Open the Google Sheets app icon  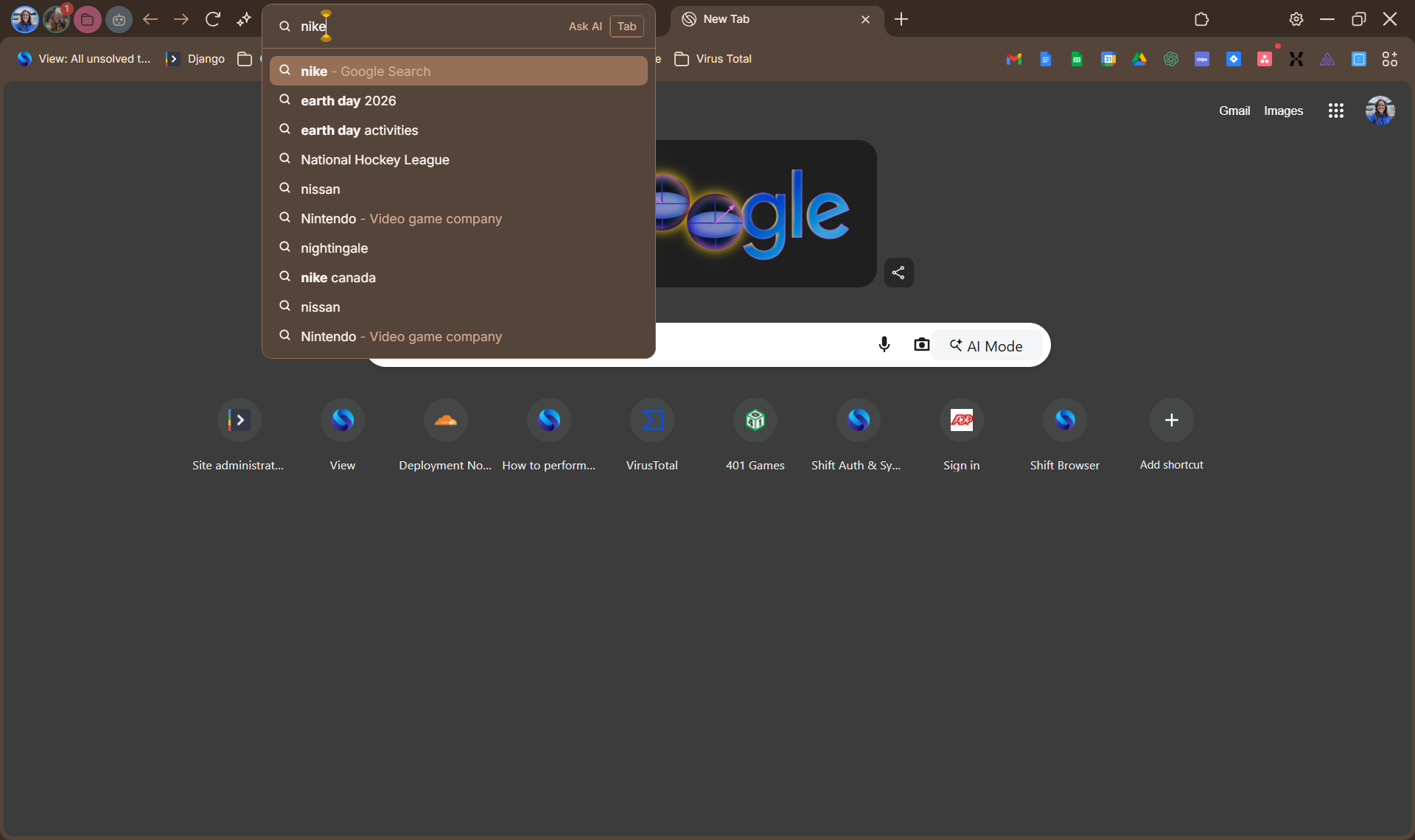tap(1077, 59)
